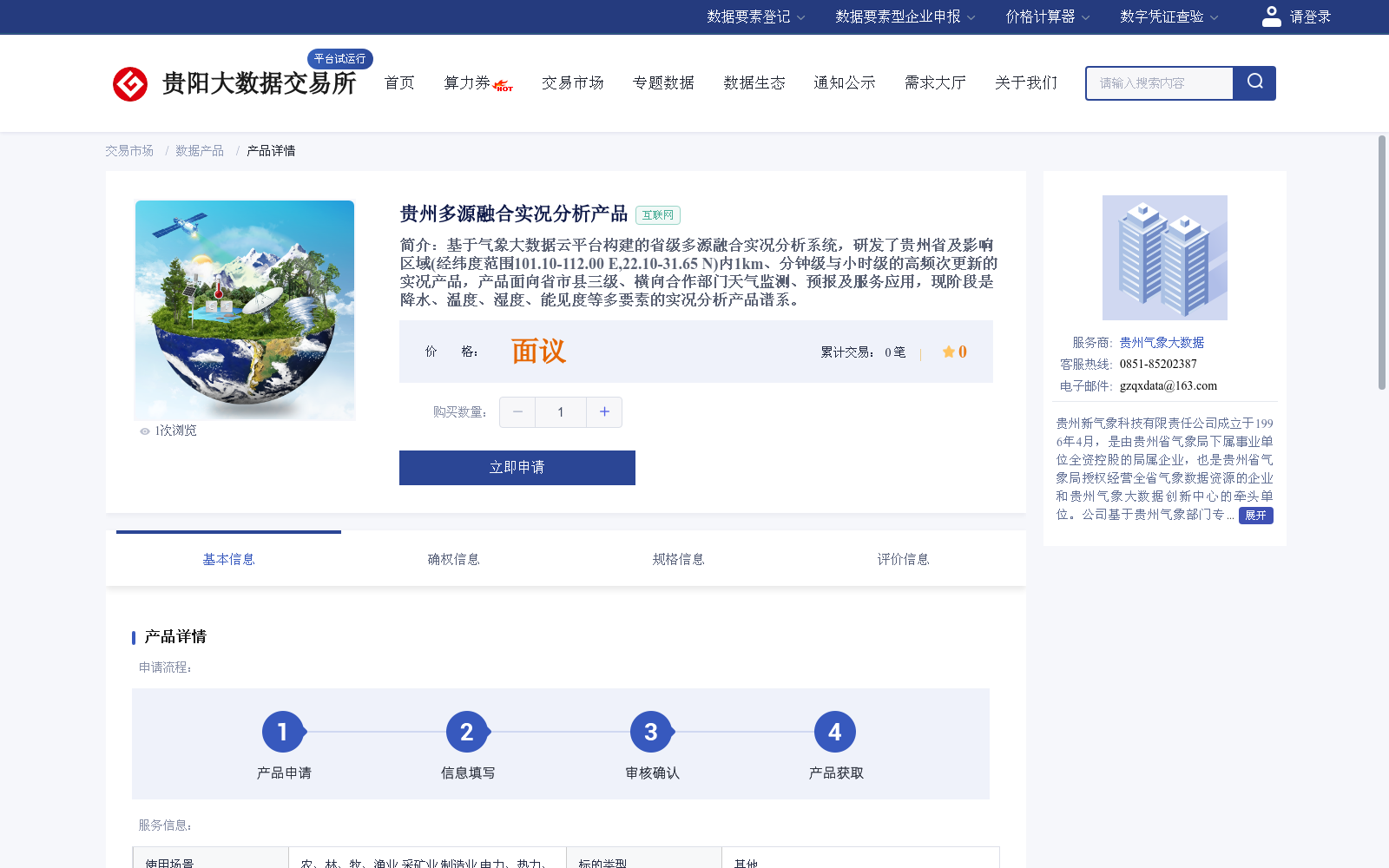
Task: Open the product globe thumbnail image
Action: click(245, 311)
